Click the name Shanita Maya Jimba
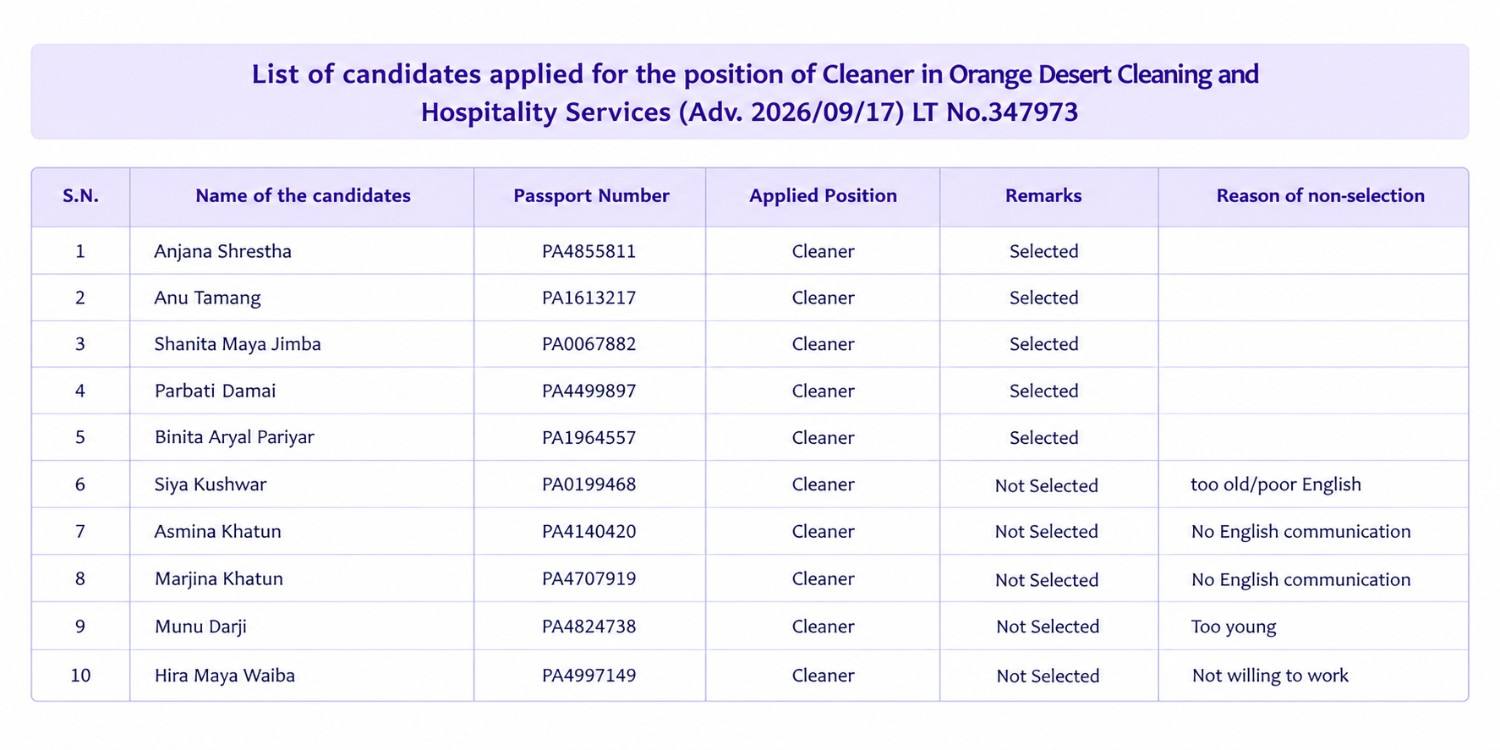1500x750 pixels. coord(238,344)
